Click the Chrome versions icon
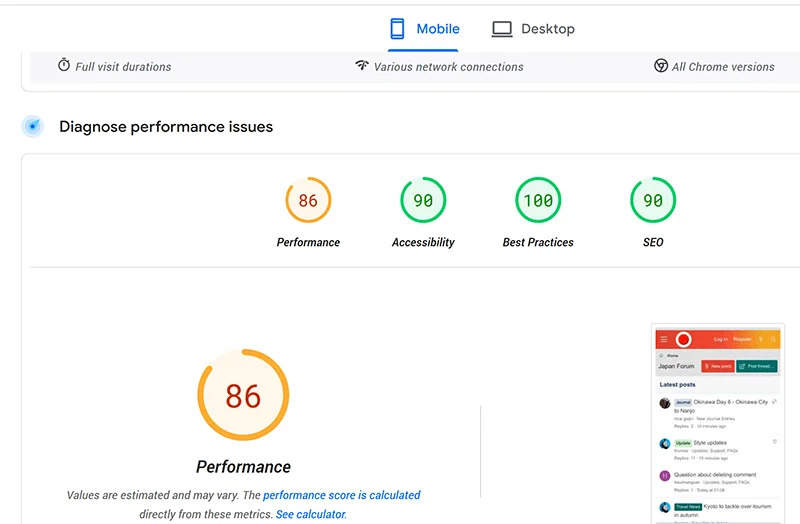The image size is (800, 524). coord(661,65)
